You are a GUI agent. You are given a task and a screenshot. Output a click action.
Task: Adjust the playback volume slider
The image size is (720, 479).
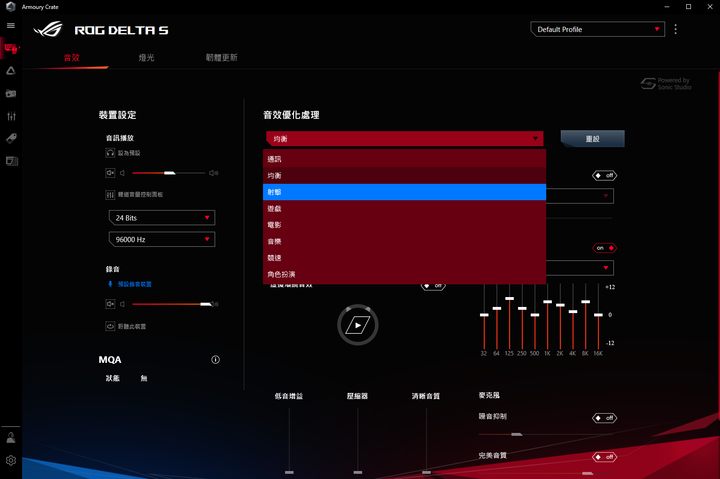[x=169, y=173]
